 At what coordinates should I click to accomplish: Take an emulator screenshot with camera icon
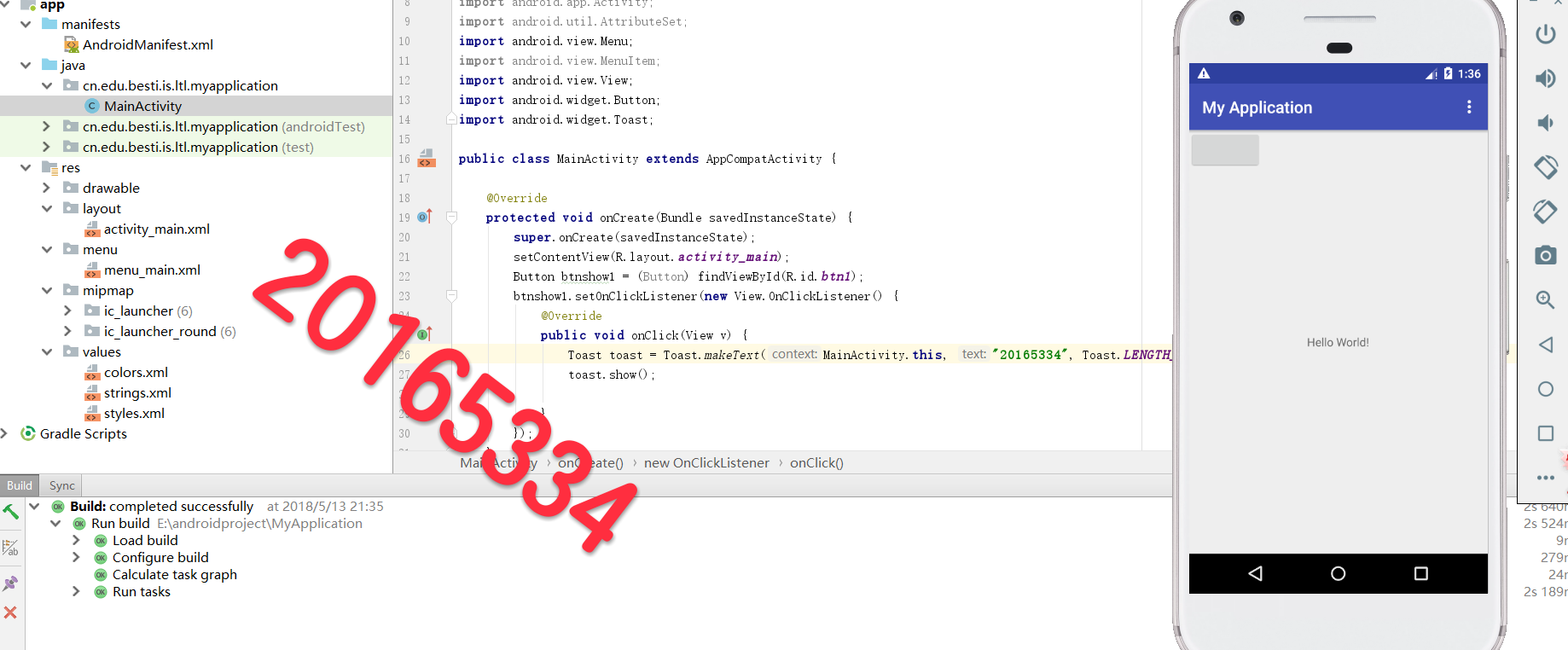point(1545,255)
